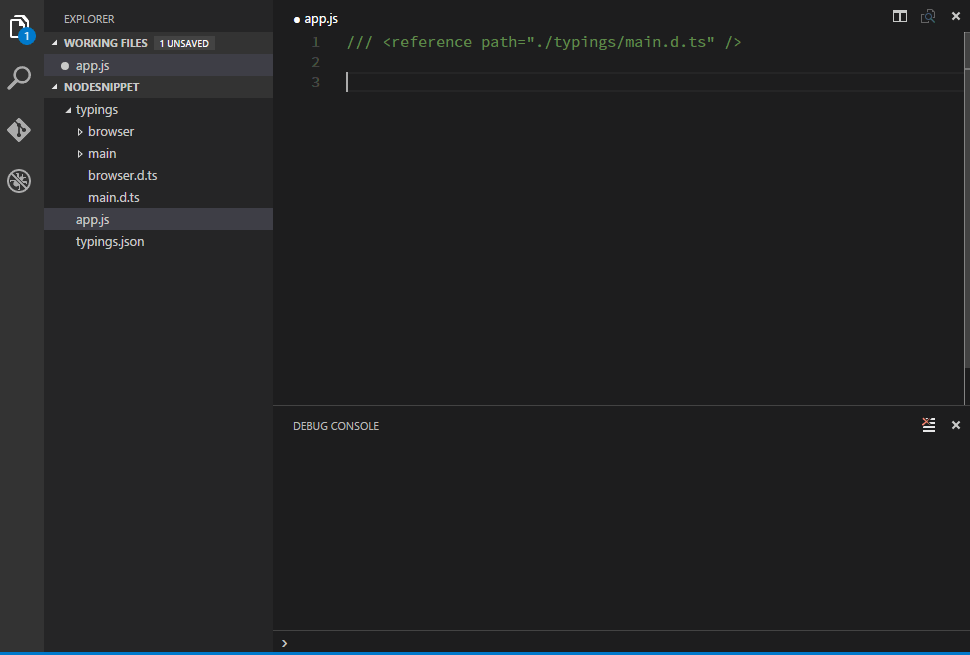Focus the debug console input prompt
The image size is (970, 655).
620,642
